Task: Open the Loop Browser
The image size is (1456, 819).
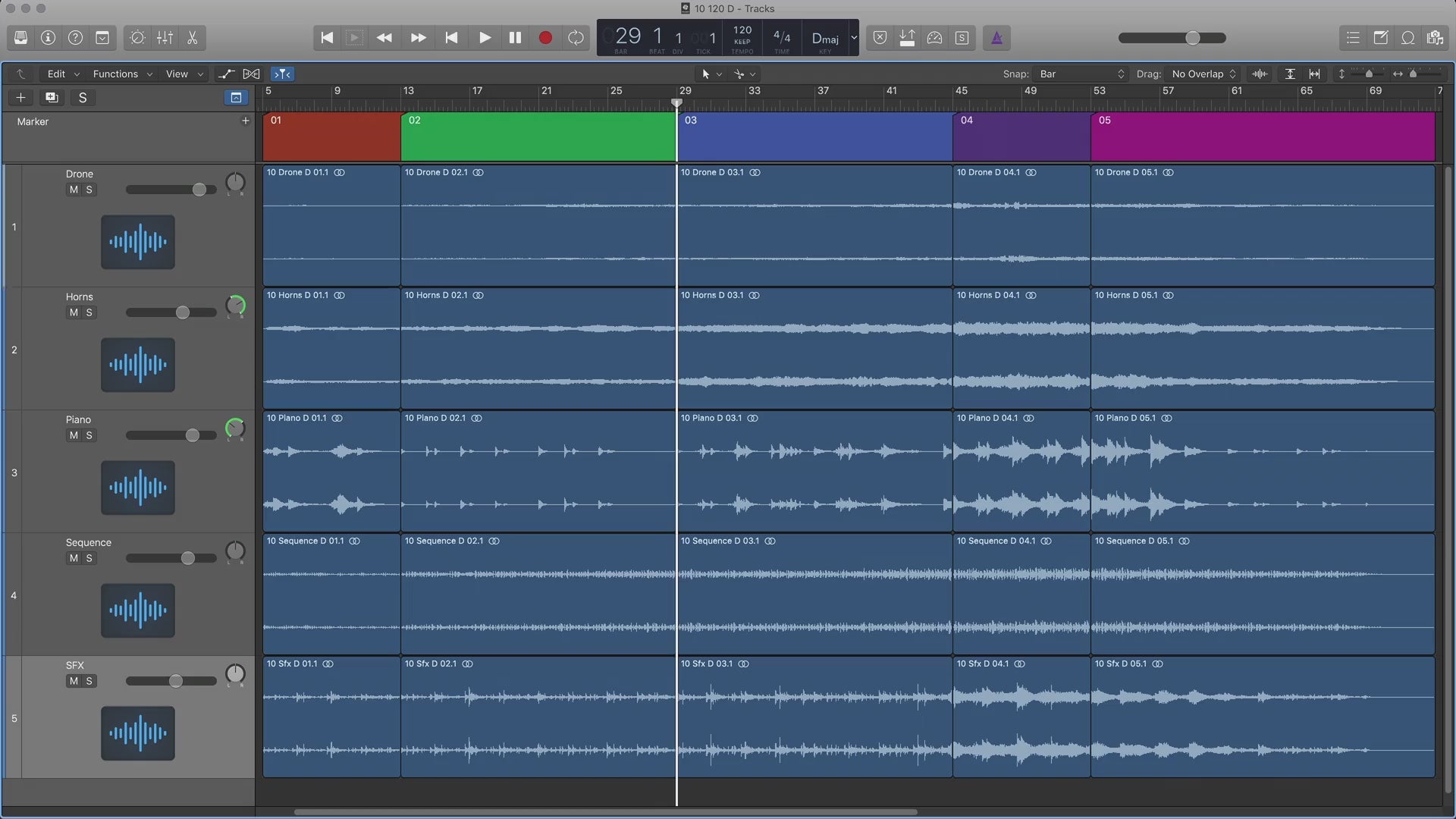Action: 1407,38
